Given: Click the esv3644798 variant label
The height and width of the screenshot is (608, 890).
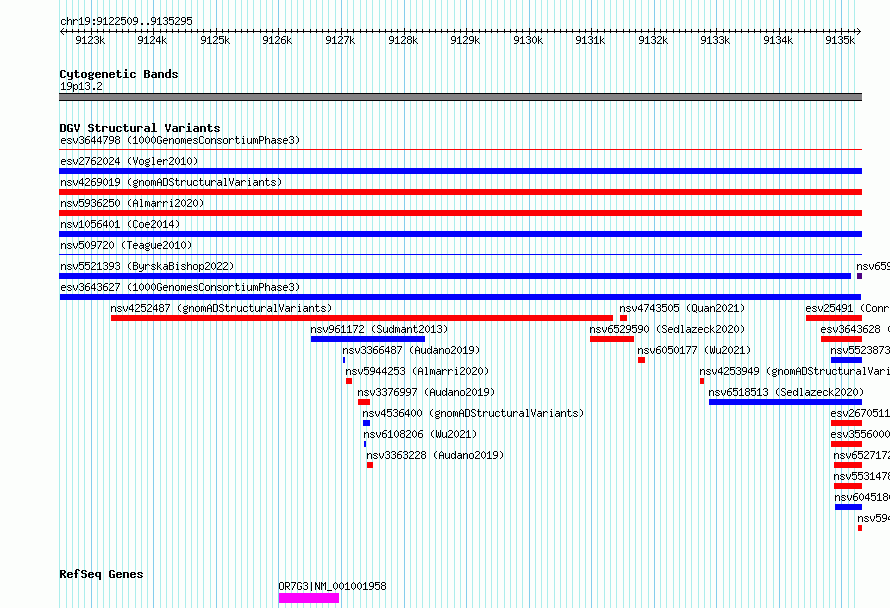Looking at the screenshot, I should [x=180, y=140].
